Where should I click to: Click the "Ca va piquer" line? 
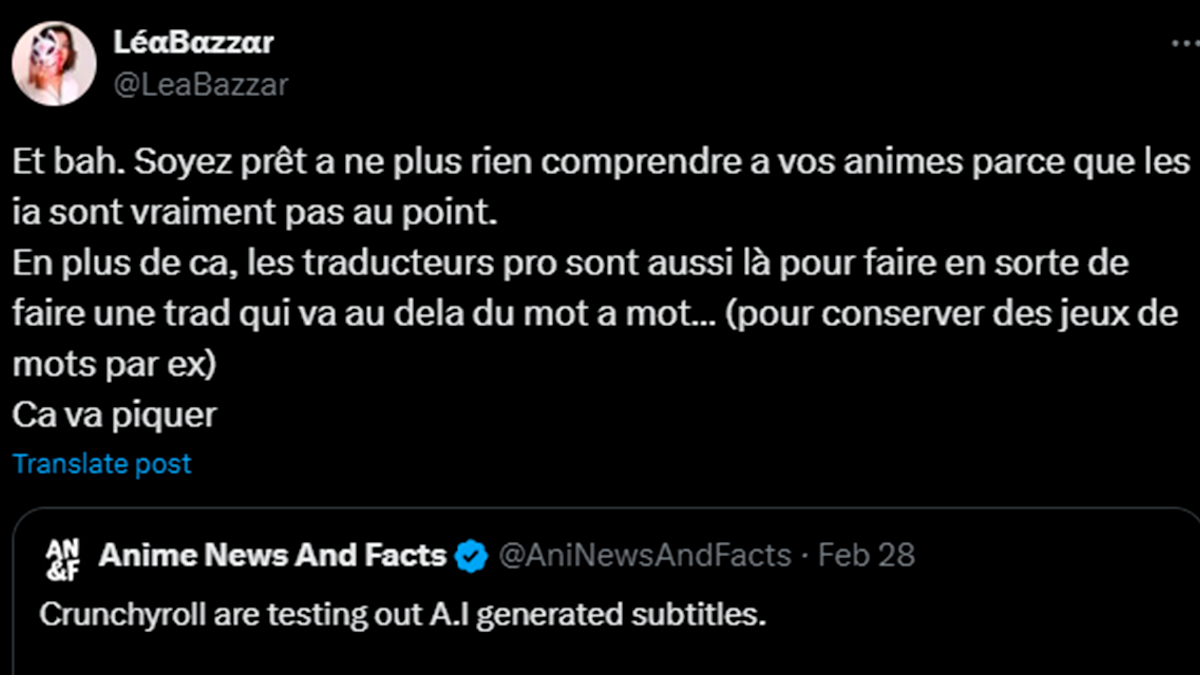[114, 415]
